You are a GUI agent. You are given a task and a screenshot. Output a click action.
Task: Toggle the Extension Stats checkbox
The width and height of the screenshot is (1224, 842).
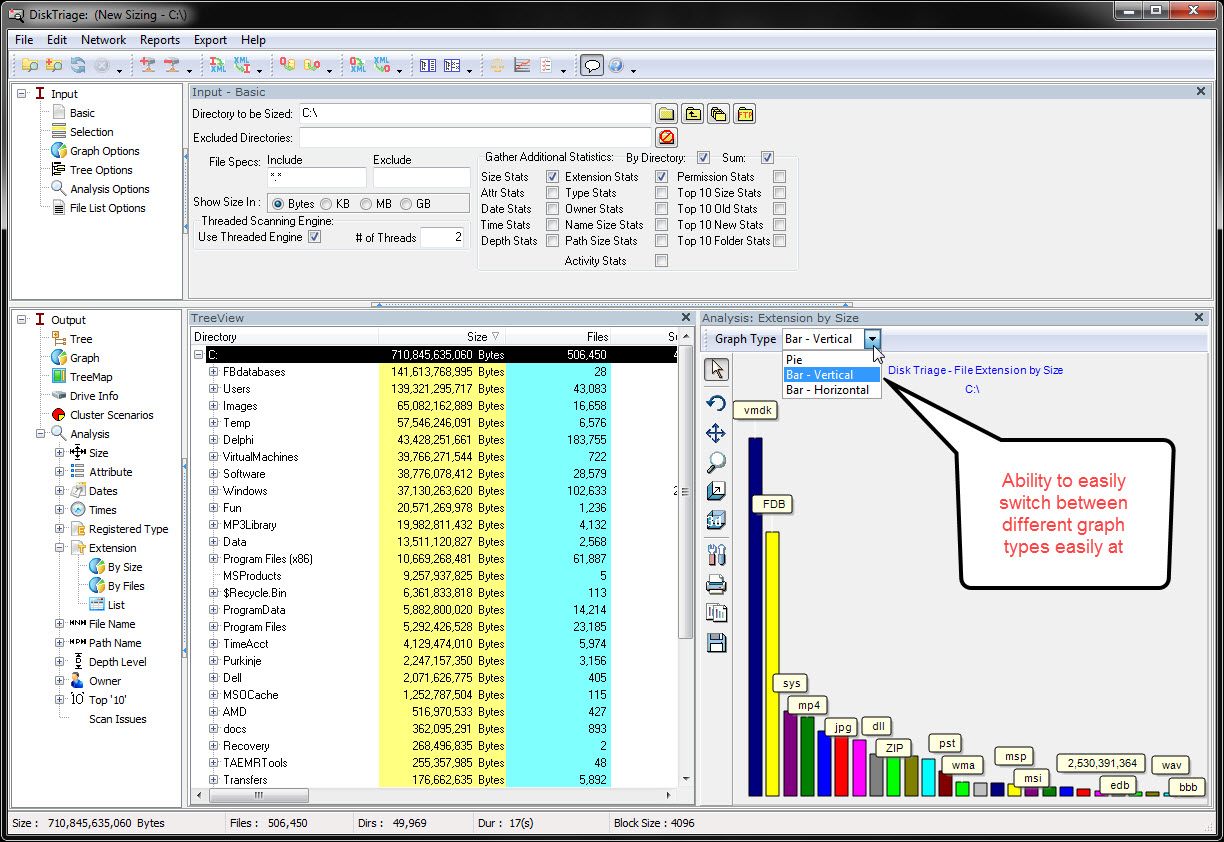[x=661, y=177]
